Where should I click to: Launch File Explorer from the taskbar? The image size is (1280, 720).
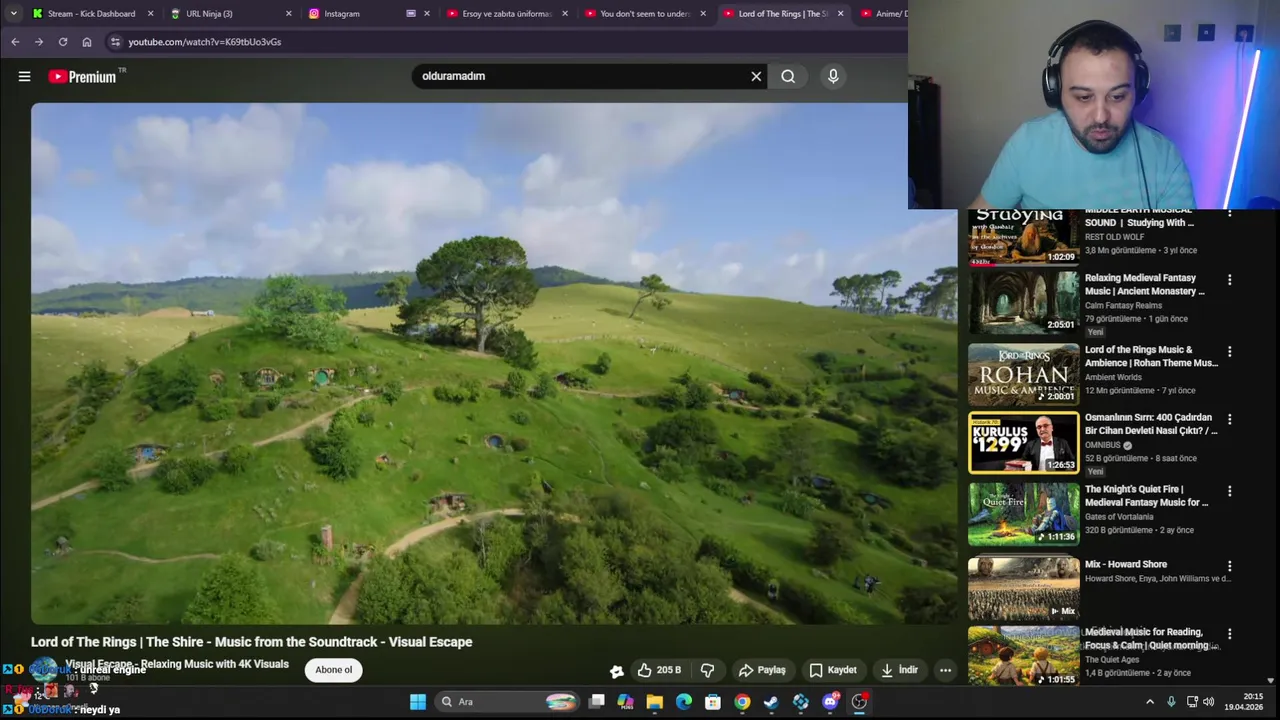pyautogui.click(x=654, y=702)
